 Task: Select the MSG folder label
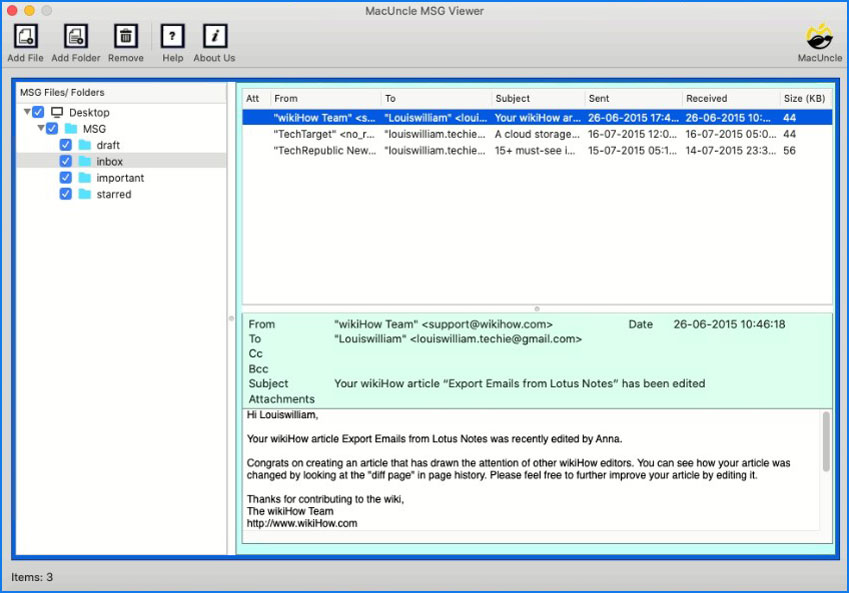coord(94,129)
